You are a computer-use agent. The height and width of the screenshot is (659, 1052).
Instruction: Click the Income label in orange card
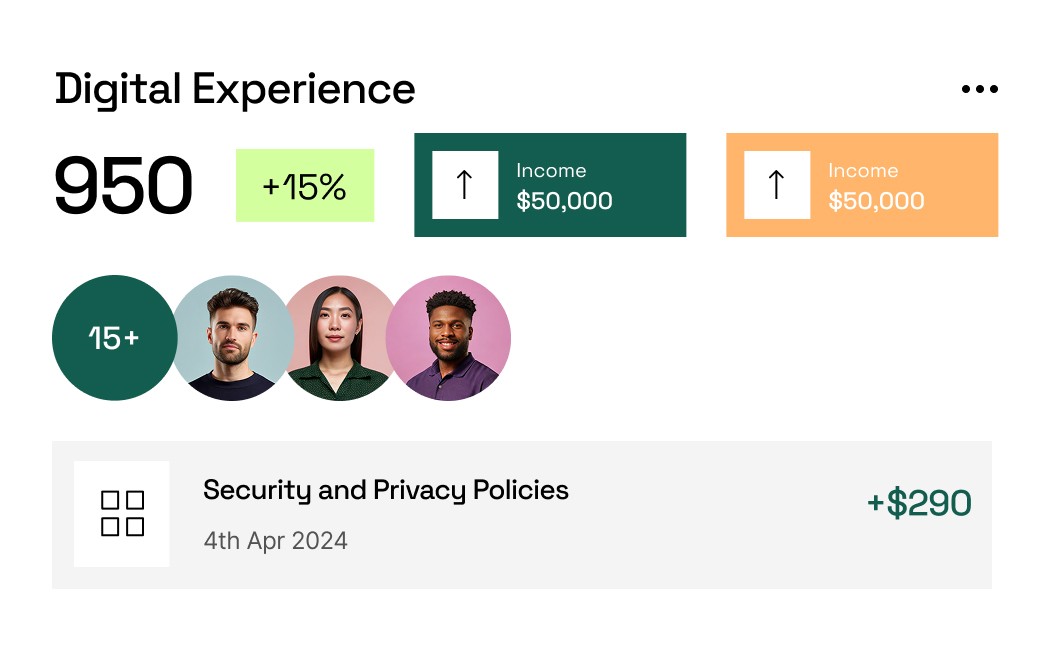pos(863,170)
